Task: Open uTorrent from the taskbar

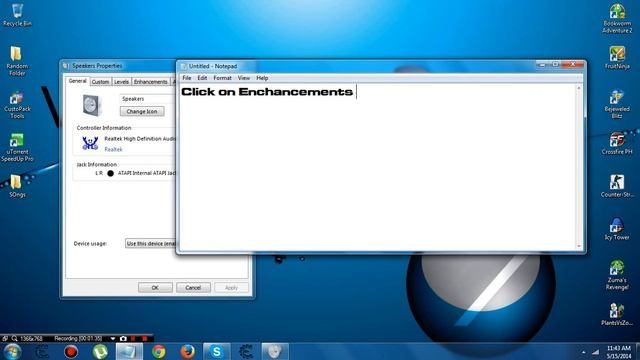Action: tap(100, 351)
